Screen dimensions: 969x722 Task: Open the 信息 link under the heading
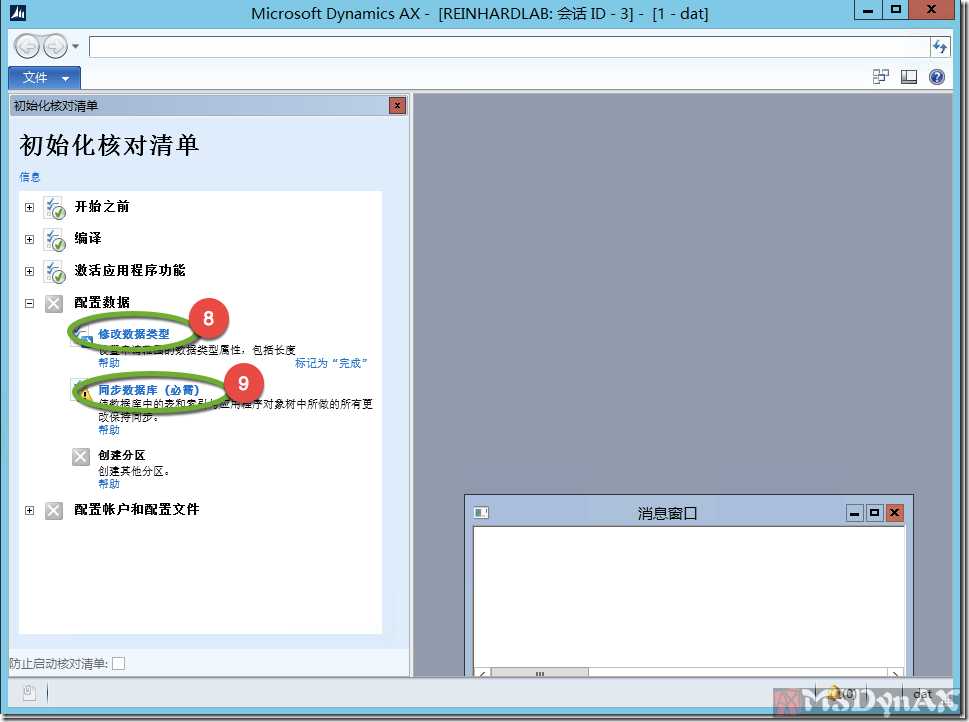pyautogui.click(x=30, y=177)
